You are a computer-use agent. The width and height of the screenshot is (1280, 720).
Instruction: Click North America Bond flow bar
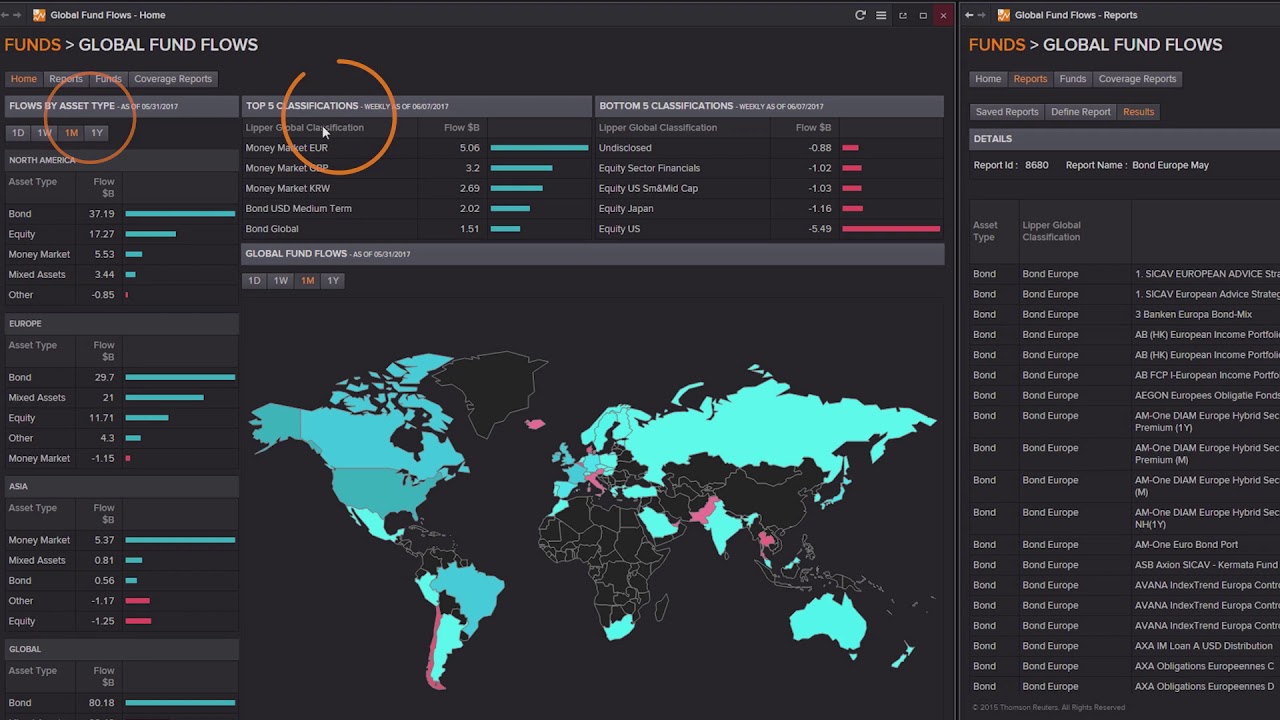[180, 214]
